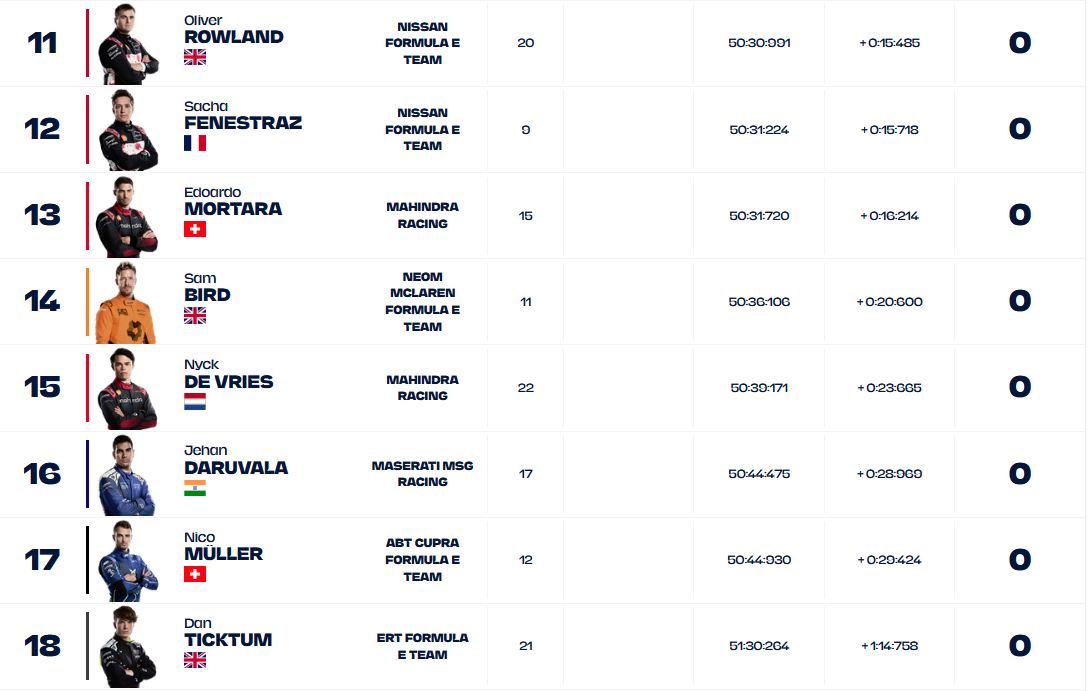This screenshot has width=1088, height=691.
Task: Click the UK flag under Oliver Rowland
Action: coord(195,57)
